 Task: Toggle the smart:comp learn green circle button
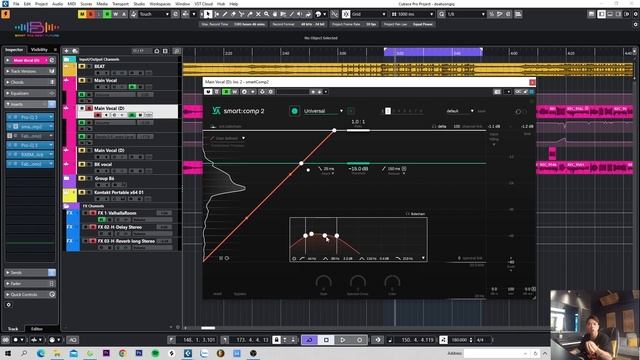(x=294, y=111)
